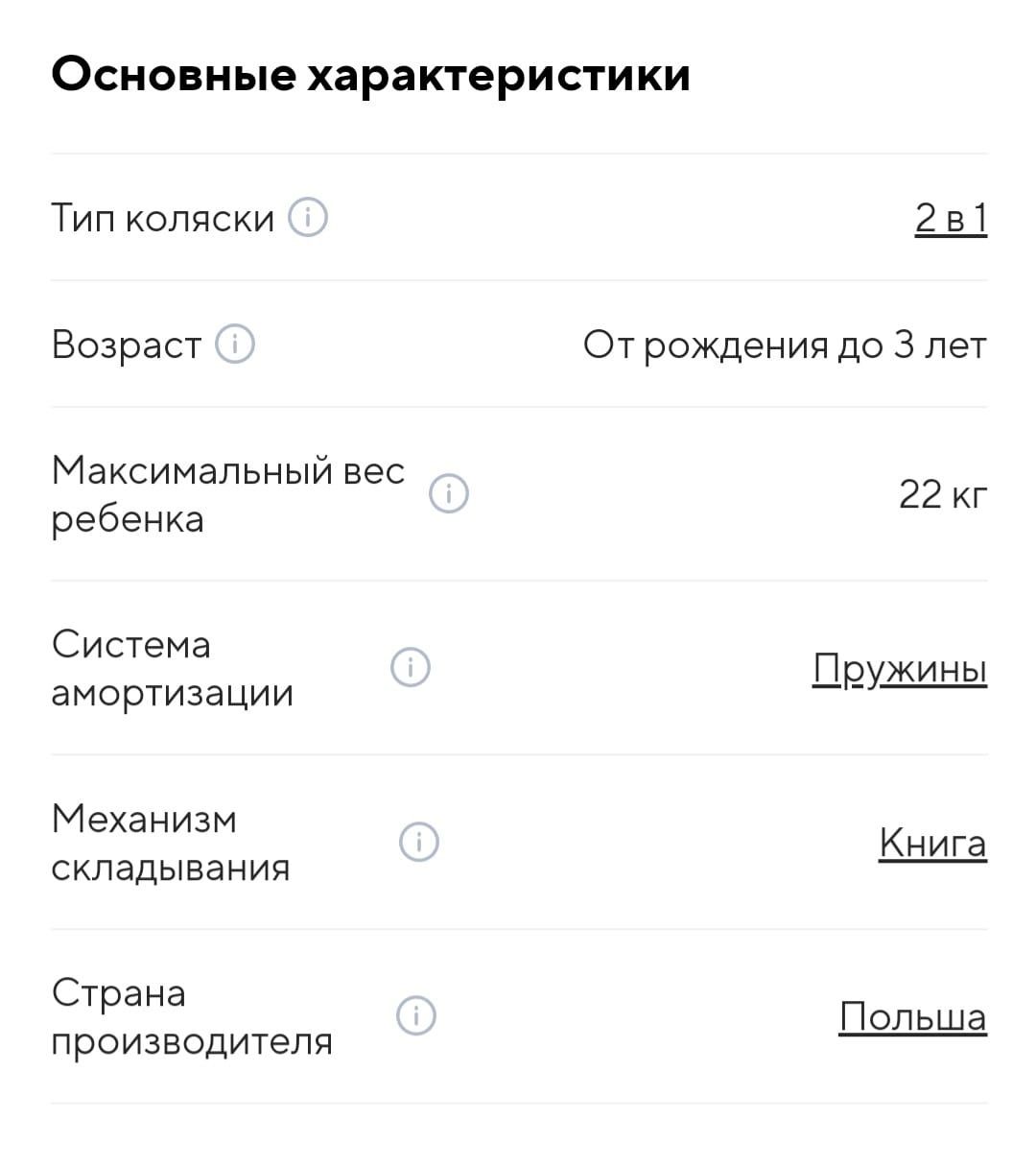1036x1167 pixels.
Task: Click the Польша country link
Action: coord(912,1017)
